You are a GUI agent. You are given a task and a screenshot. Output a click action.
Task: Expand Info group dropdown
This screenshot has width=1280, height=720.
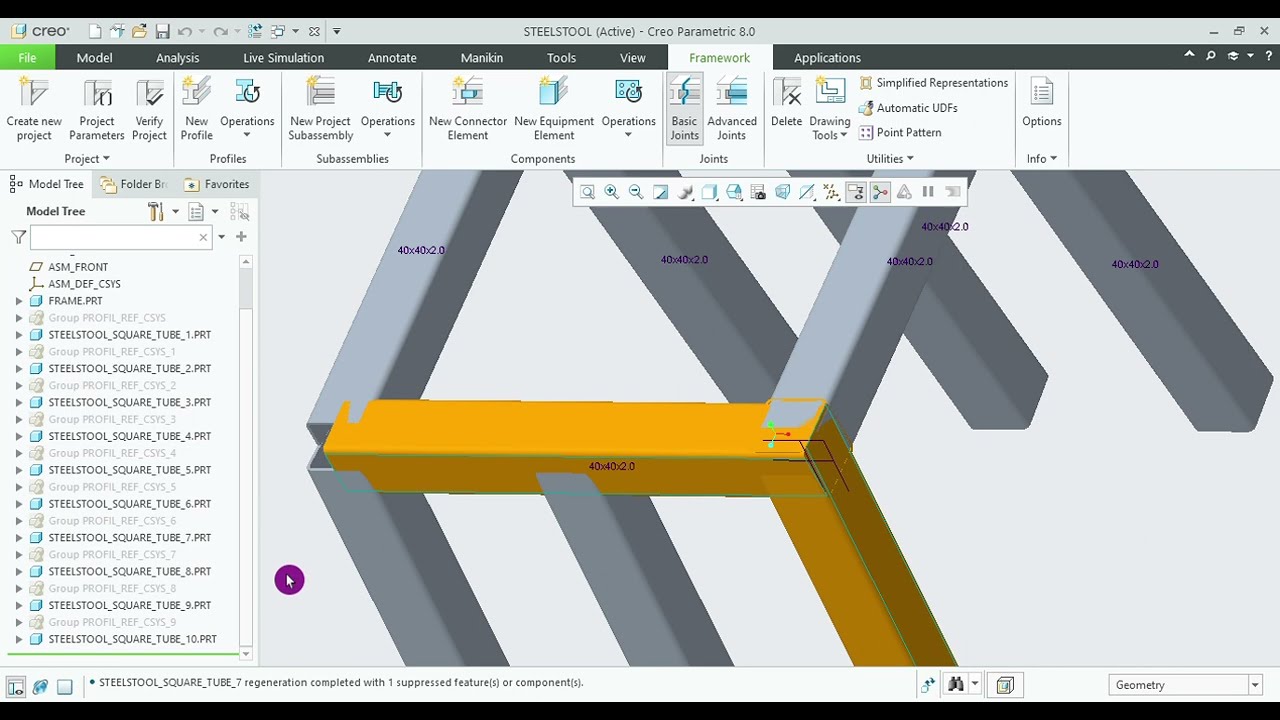(1042, 159)
